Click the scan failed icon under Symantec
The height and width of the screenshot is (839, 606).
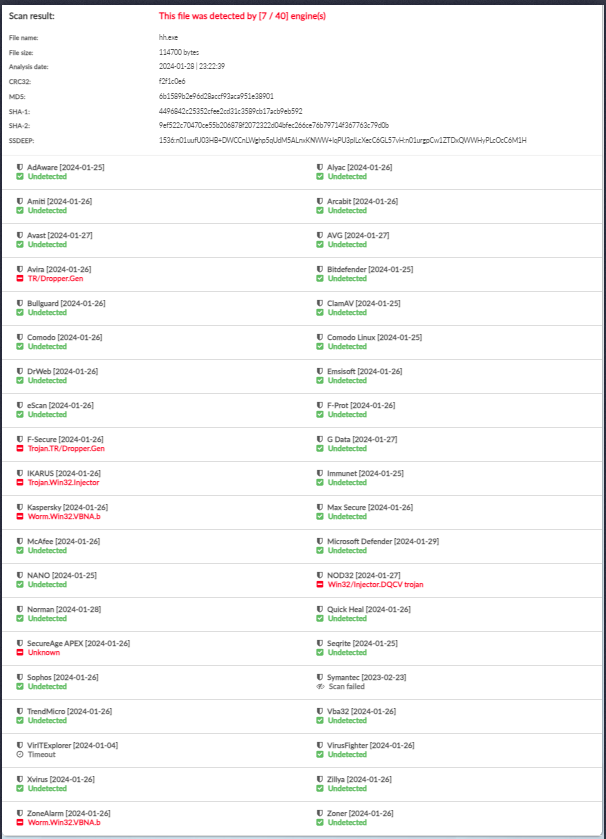coord(320,687)
